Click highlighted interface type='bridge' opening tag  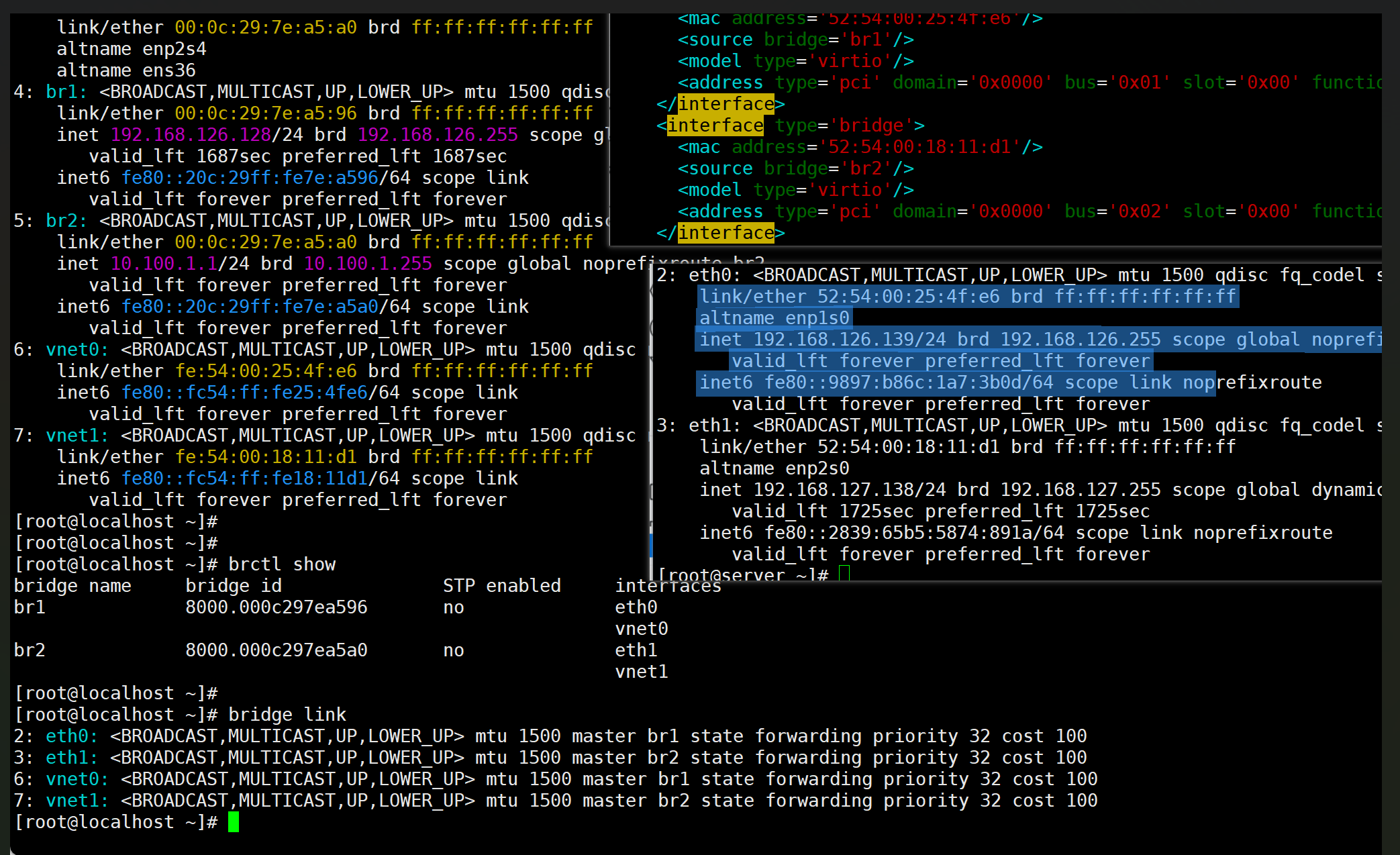[715, 125]
